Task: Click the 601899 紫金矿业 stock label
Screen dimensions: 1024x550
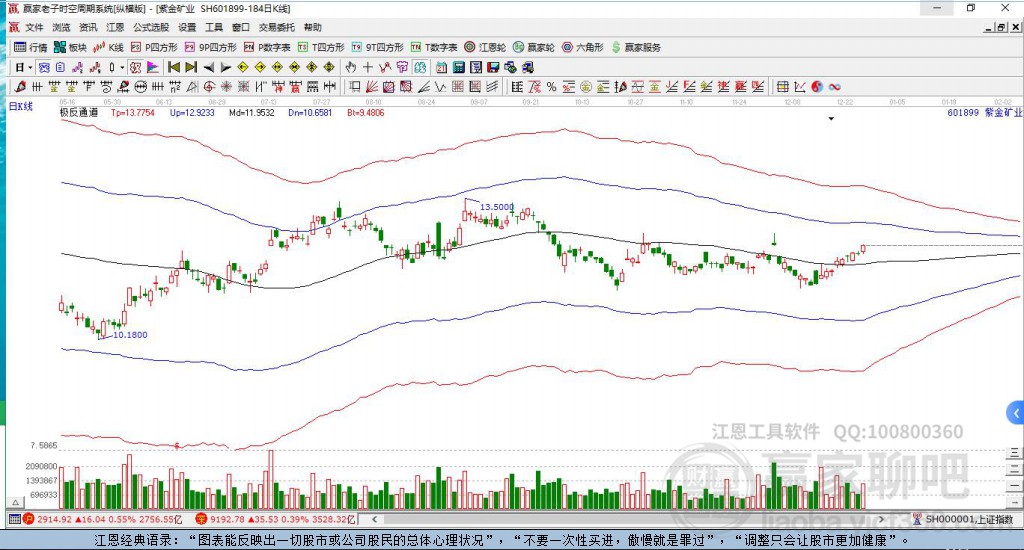Action: pyautogui.click(x=984, y=112)
